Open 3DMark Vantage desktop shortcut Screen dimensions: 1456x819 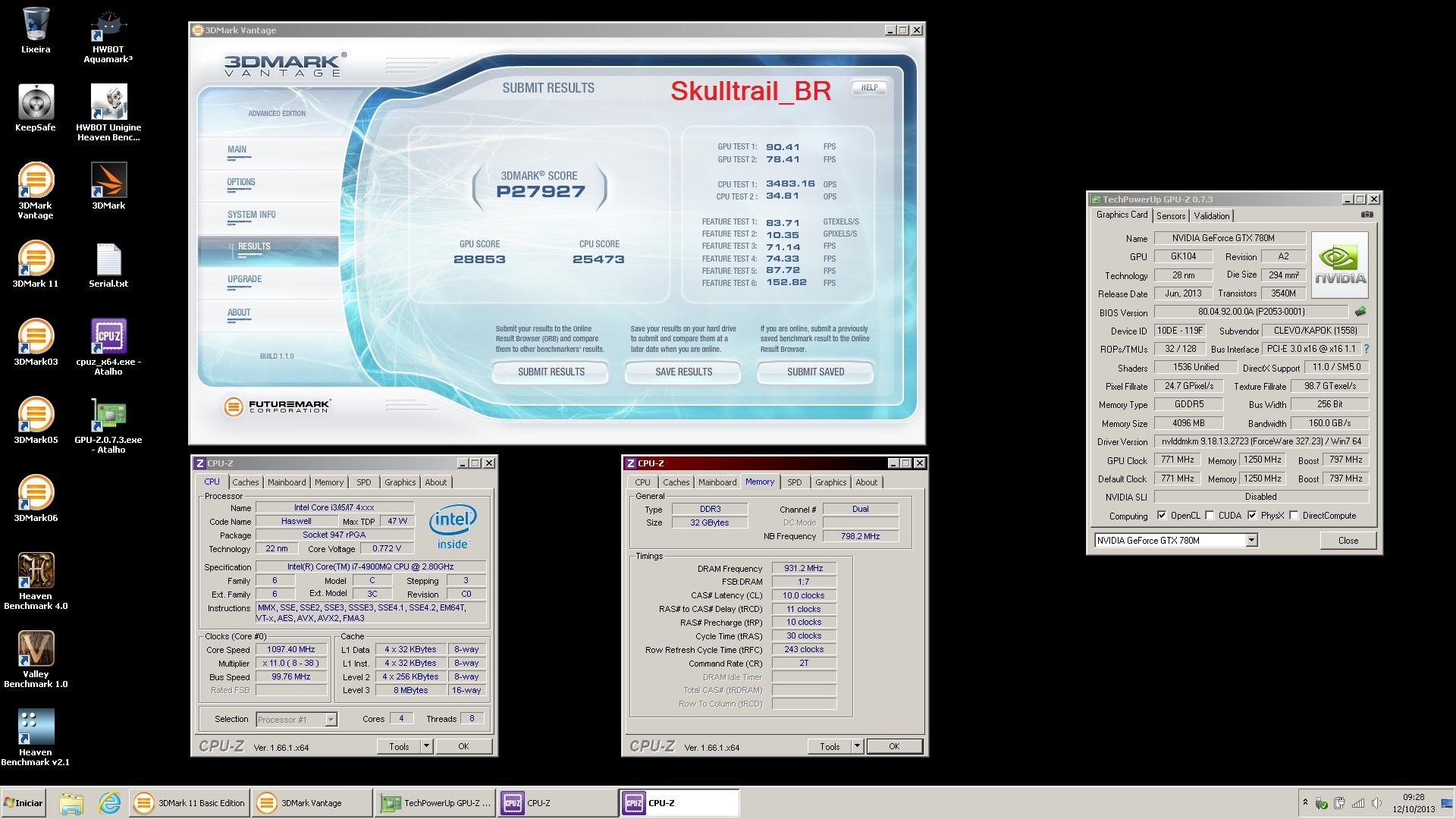point(36,191)
